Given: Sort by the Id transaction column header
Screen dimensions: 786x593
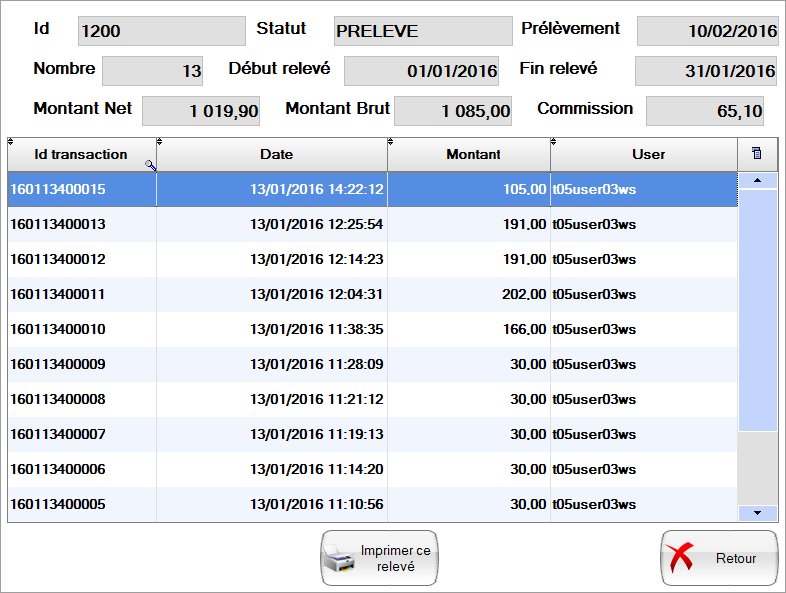Looking at the screenshot, I should [x=80, y=154].
